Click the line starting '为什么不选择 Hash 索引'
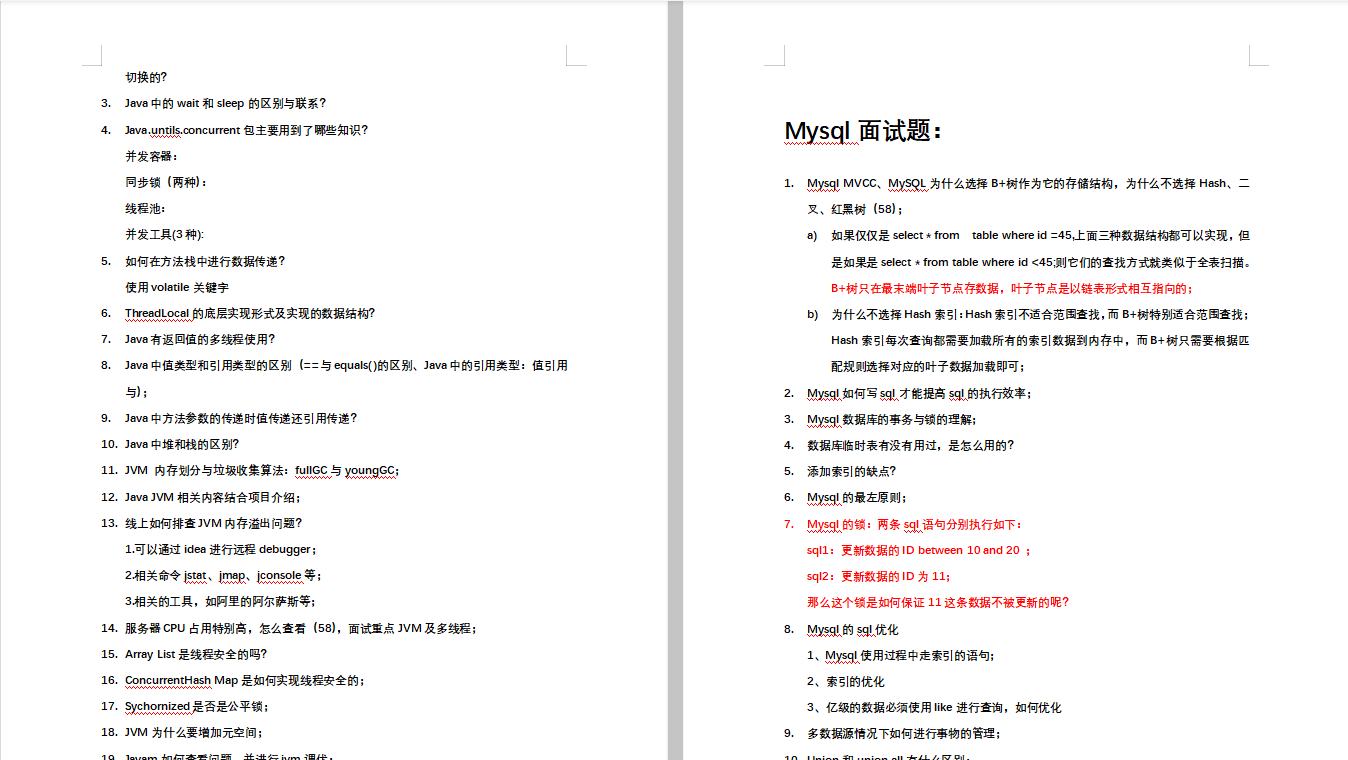Viewport: 1348px width, 760px height. (x=1040, y=314)
